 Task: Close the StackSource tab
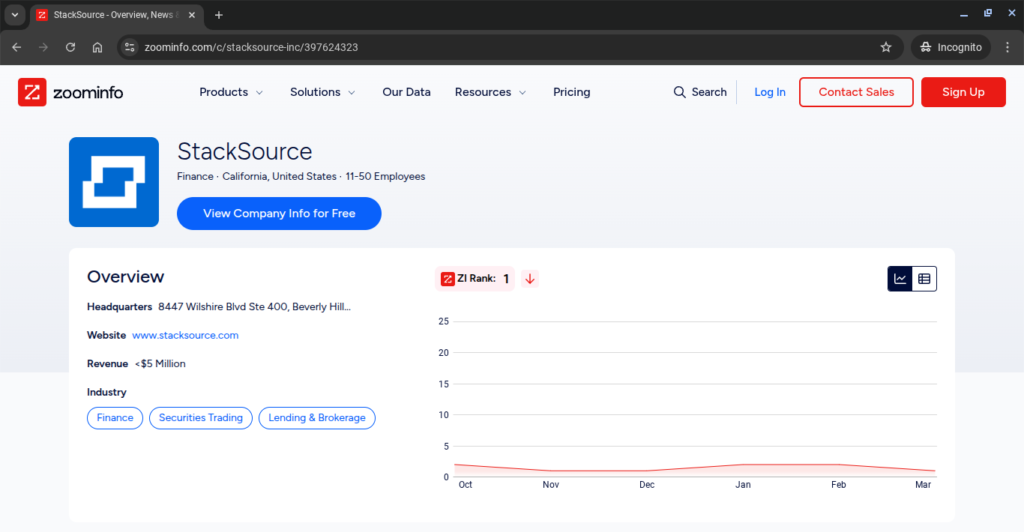192,15
